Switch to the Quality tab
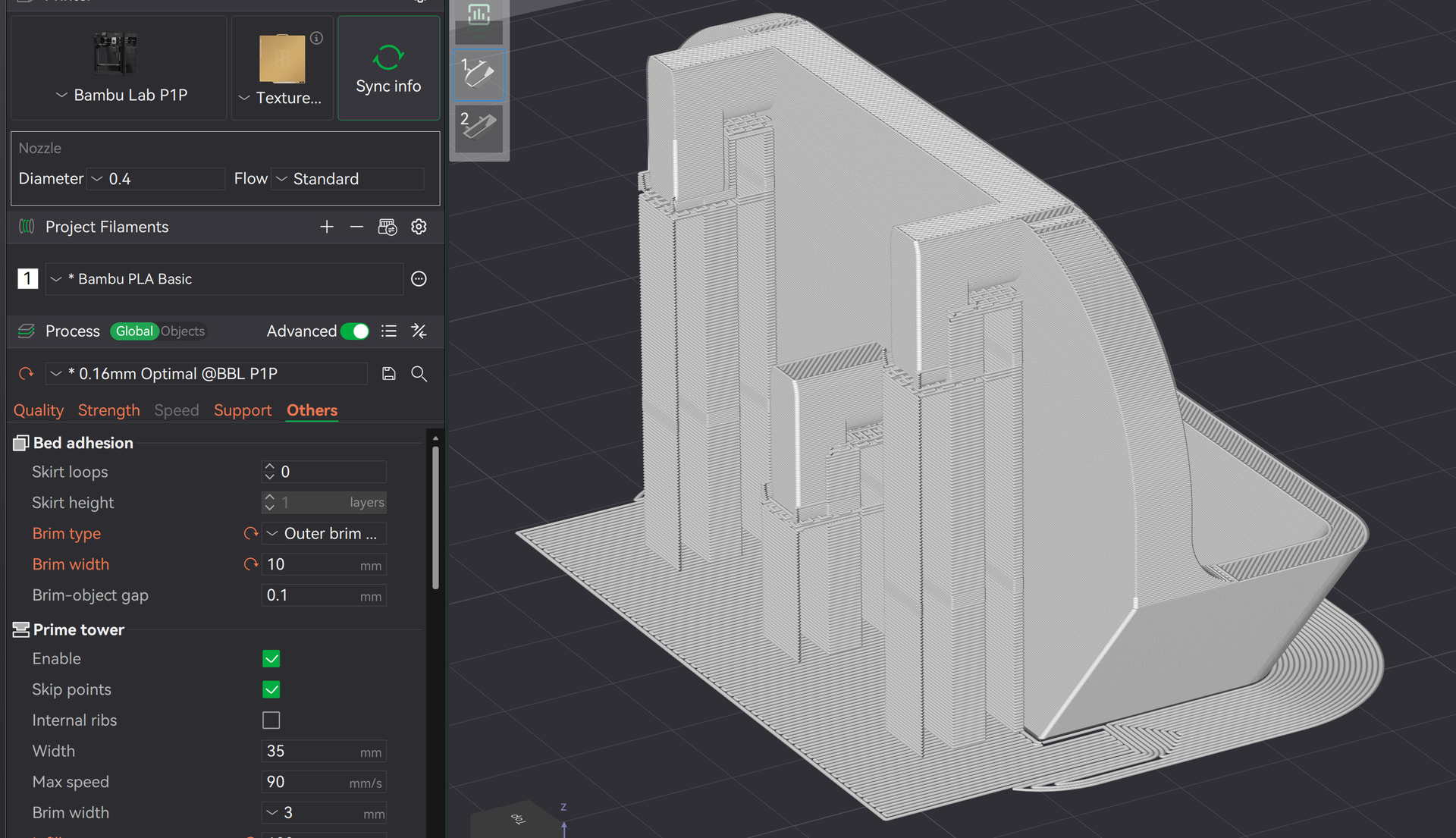The image size is (1456, 838). tap(39, 410)
